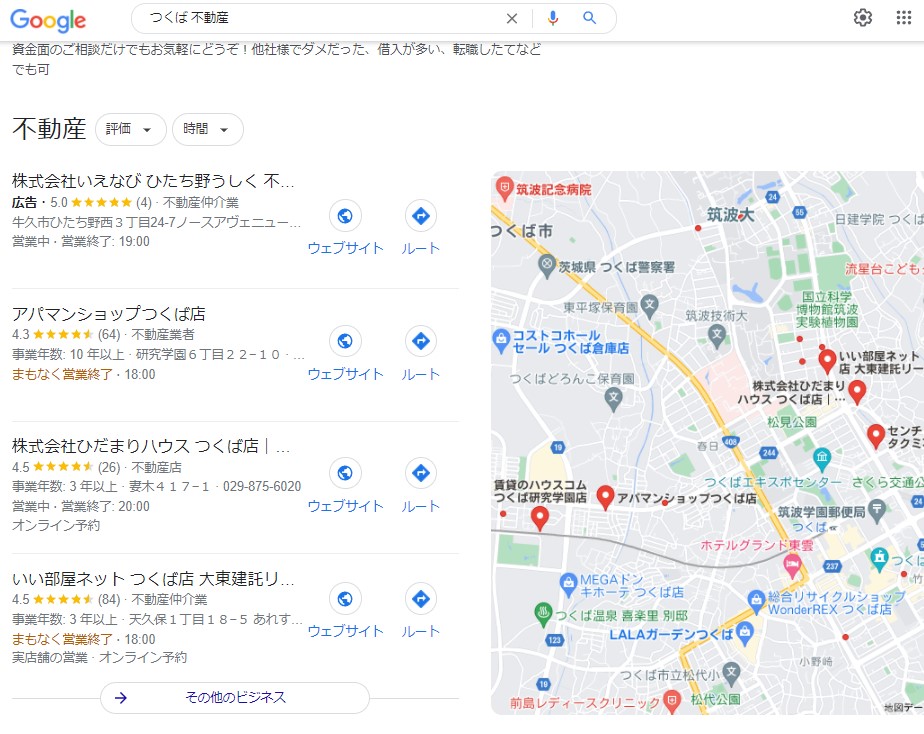Click the route icon for いい部屋ネット つくば店

tap(421, 599)
